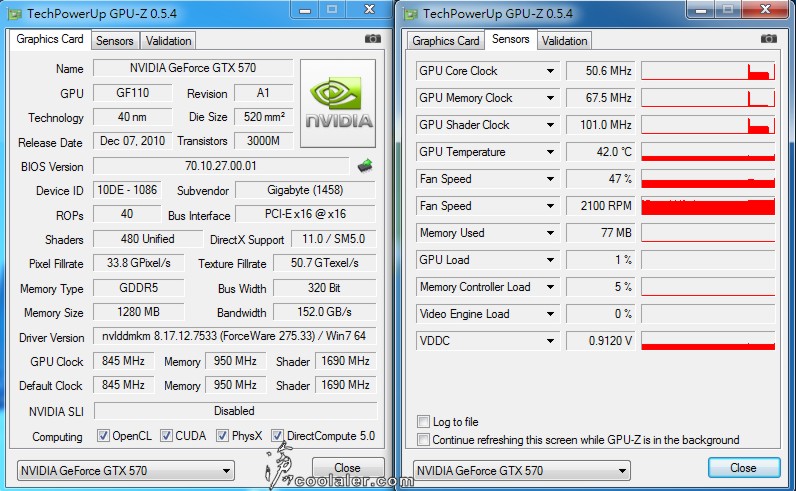Viewport: 796px width, 491px height.
Task: Click the Bus Interface field PCI-E x16
Action: point(305,214)
